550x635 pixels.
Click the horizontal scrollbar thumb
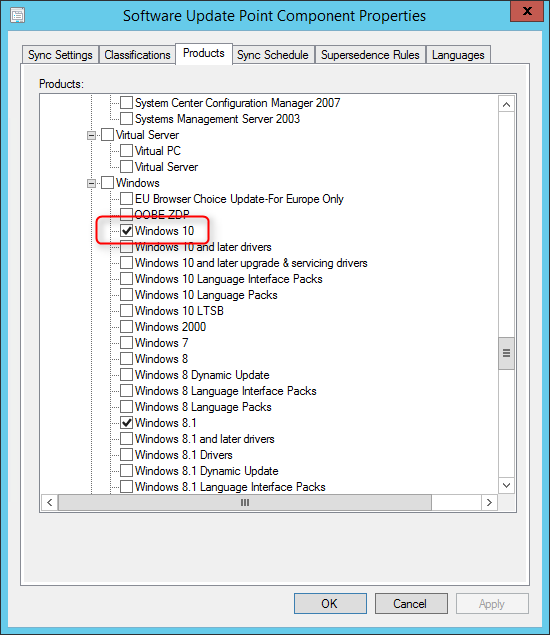point(245,503)
